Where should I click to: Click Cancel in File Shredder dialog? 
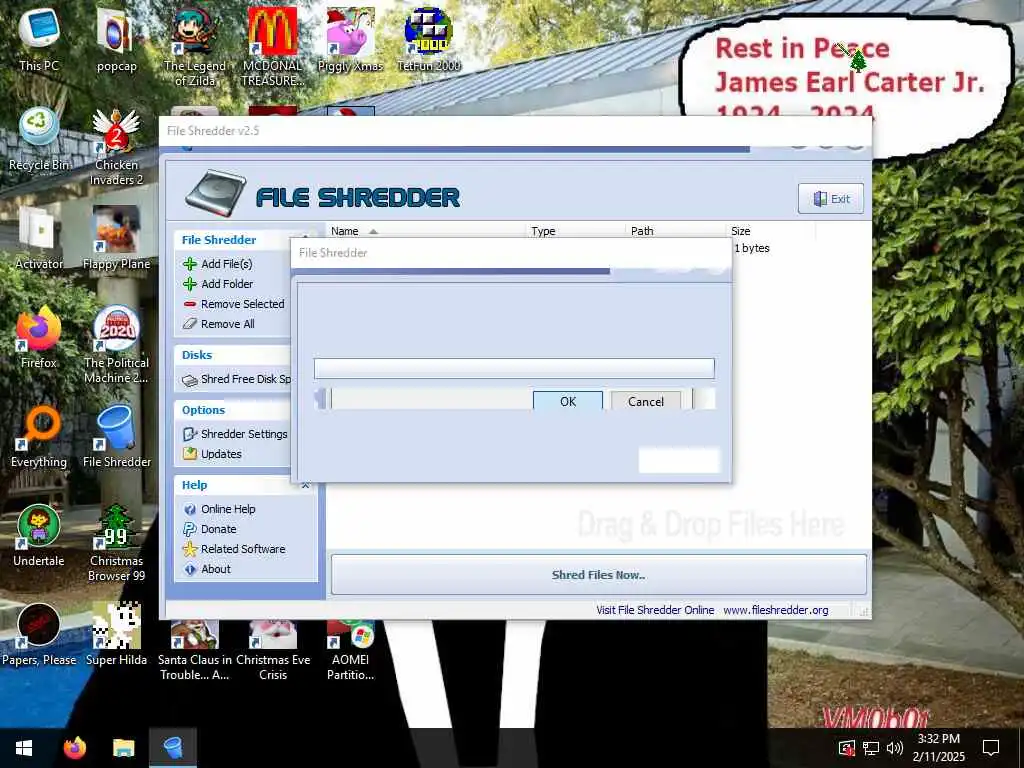(645, 401)
